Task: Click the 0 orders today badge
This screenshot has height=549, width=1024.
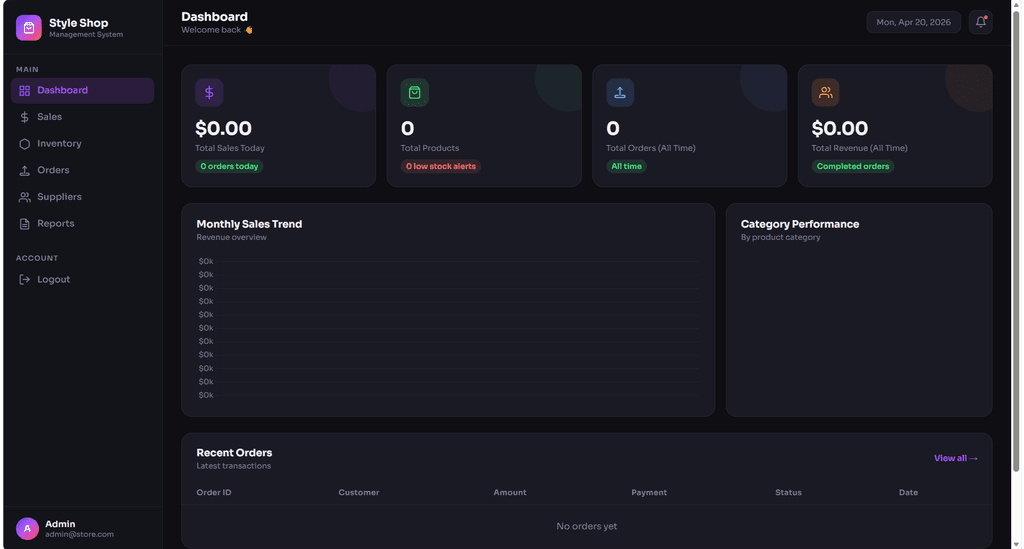Action: click(229, 166)
